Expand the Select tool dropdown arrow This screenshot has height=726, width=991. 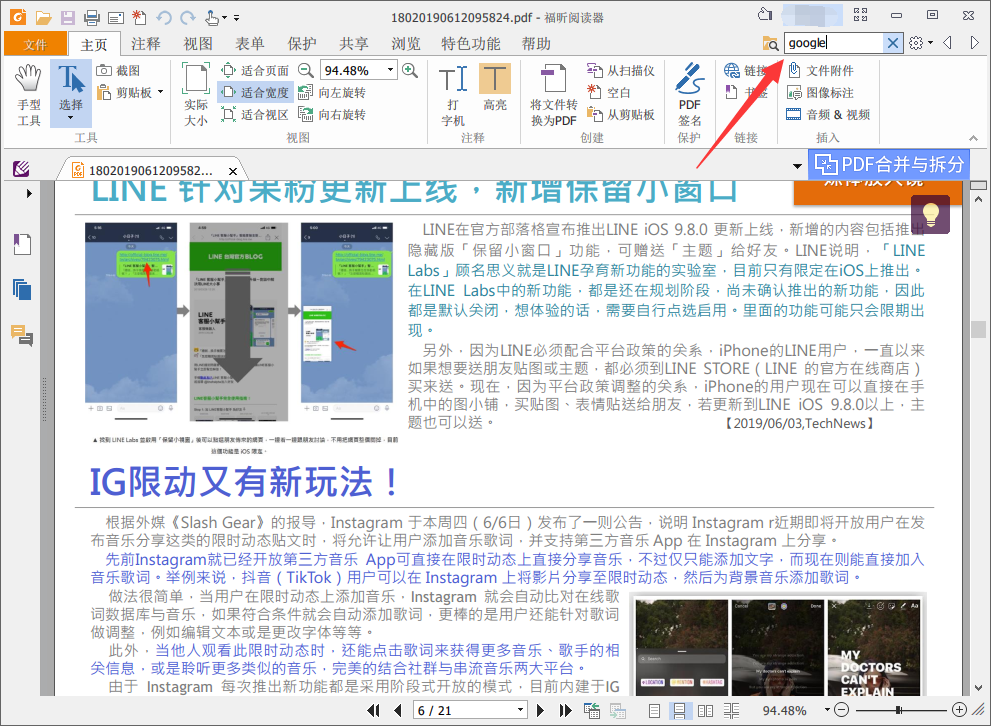point(71,118)
